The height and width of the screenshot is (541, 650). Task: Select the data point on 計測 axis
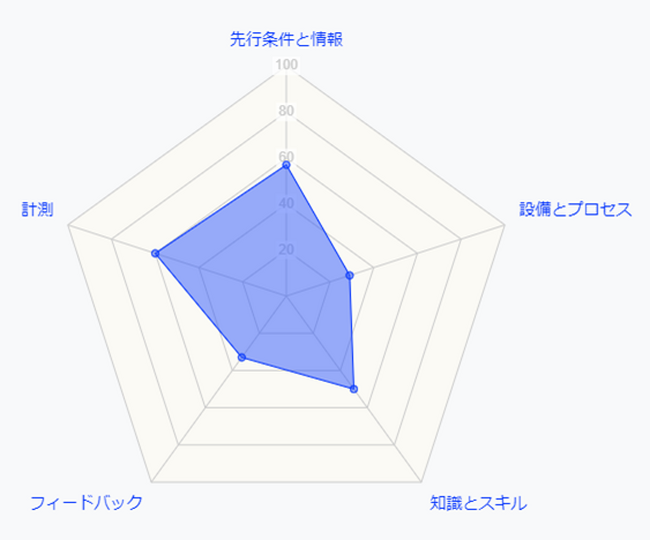click(x=155, y=253)
